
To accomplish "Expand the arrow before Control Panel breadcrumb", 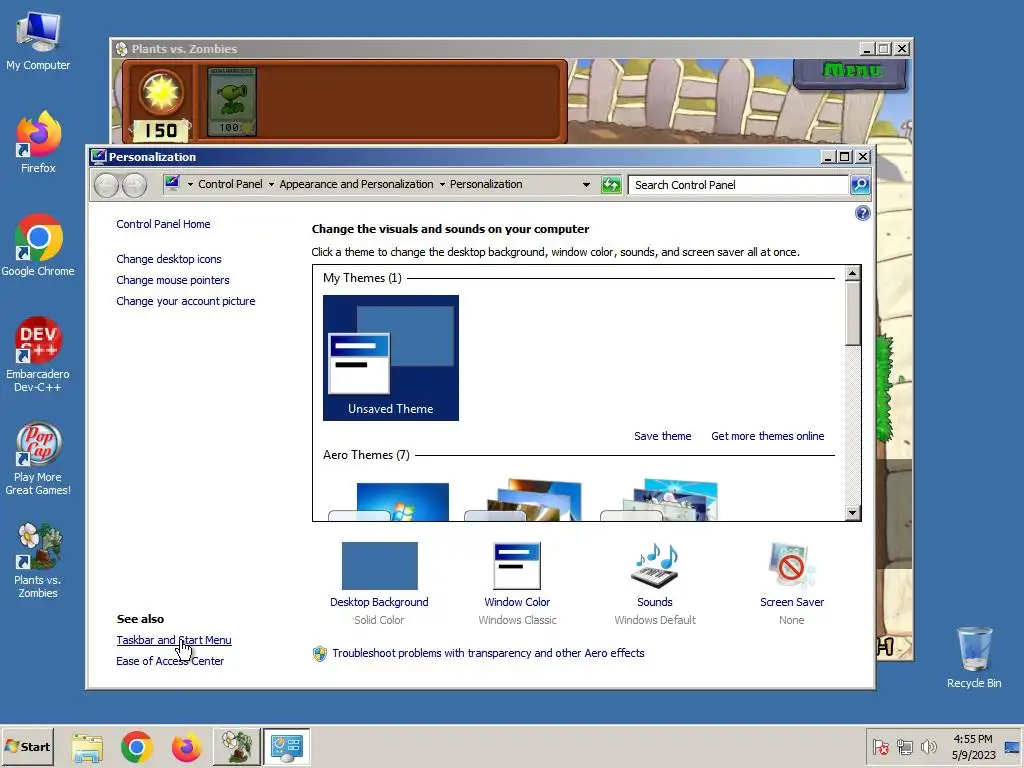I will (190, 185).
